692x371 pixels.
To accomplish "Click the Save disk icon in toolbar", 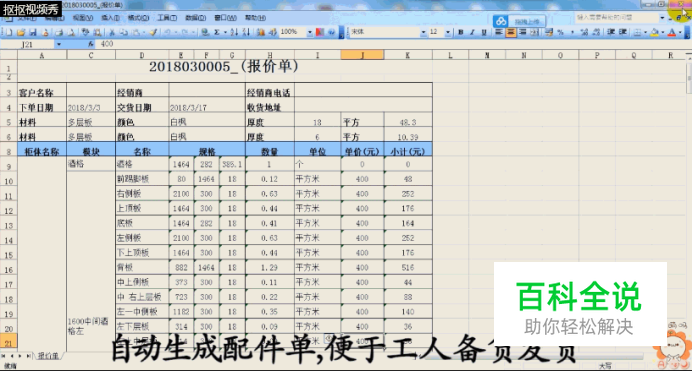I will [x=33, y=32].
